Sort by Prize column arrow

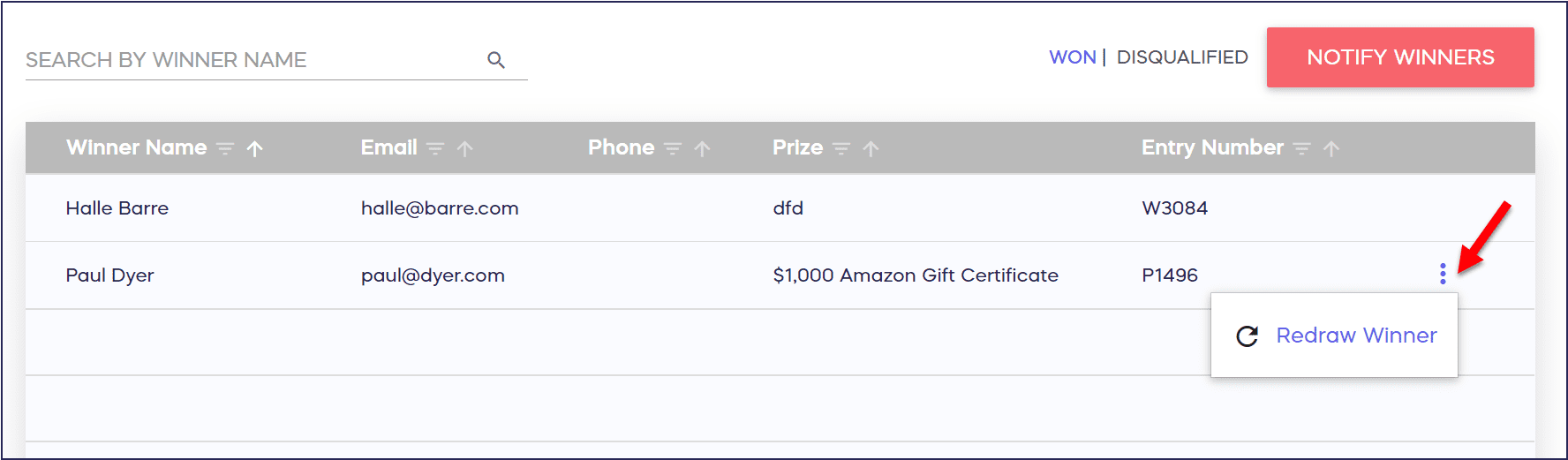[x=871, y=149]
